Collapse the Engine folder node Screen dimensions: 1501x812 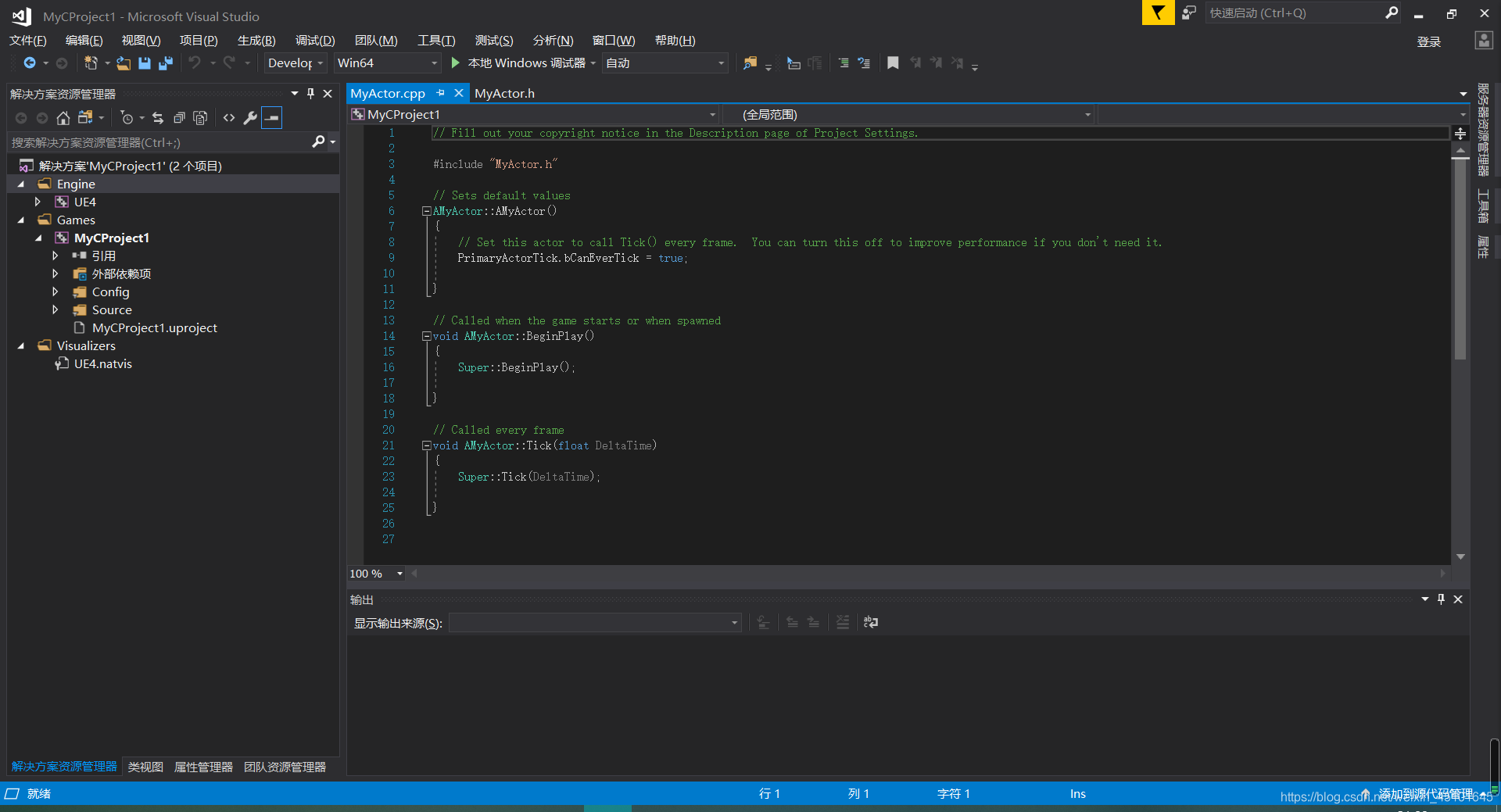click(x=21, y=184)
